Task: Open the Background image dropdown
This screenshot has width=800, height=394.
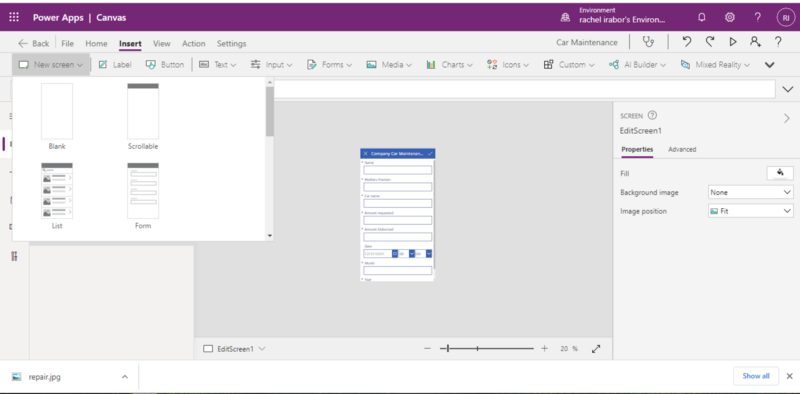Action: click(x=751, y=192)
